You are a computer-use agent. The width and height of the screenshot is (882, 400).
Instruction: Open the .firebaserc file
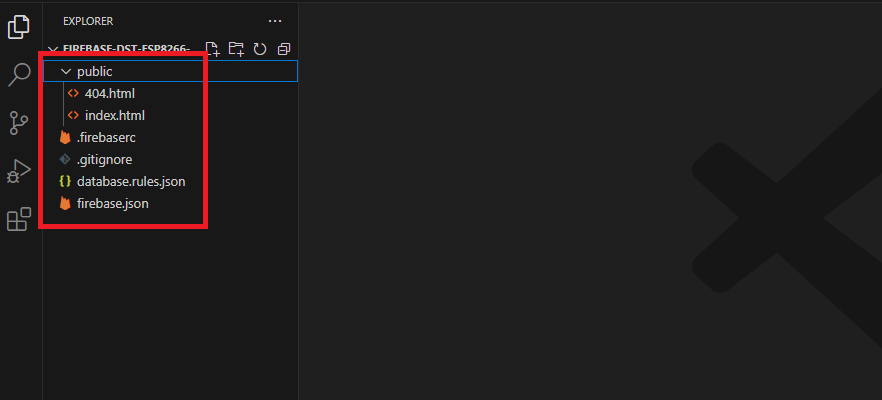tap(105, 138)
